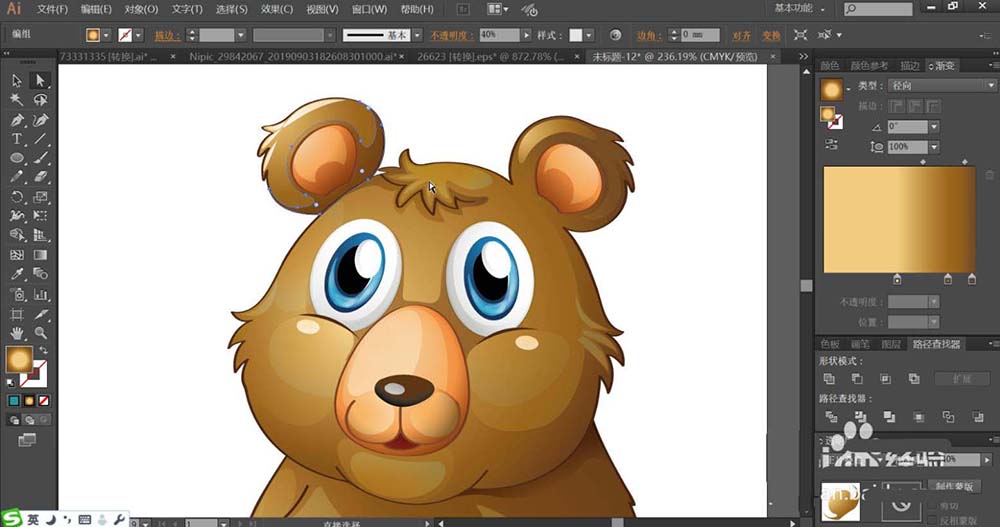
Task: Open fill color dropdown in control bar
Action: click(x=107, y=35)
